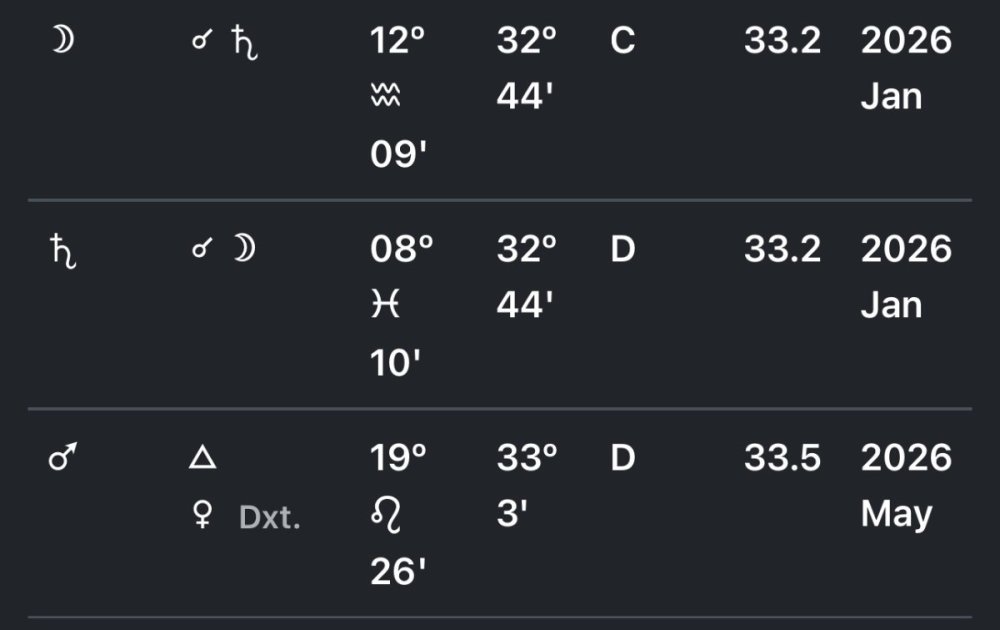Image resolution: width=1000 pixels, height=630 pixels.
Task: Click the 2026 May date
Action: point(906,486)
